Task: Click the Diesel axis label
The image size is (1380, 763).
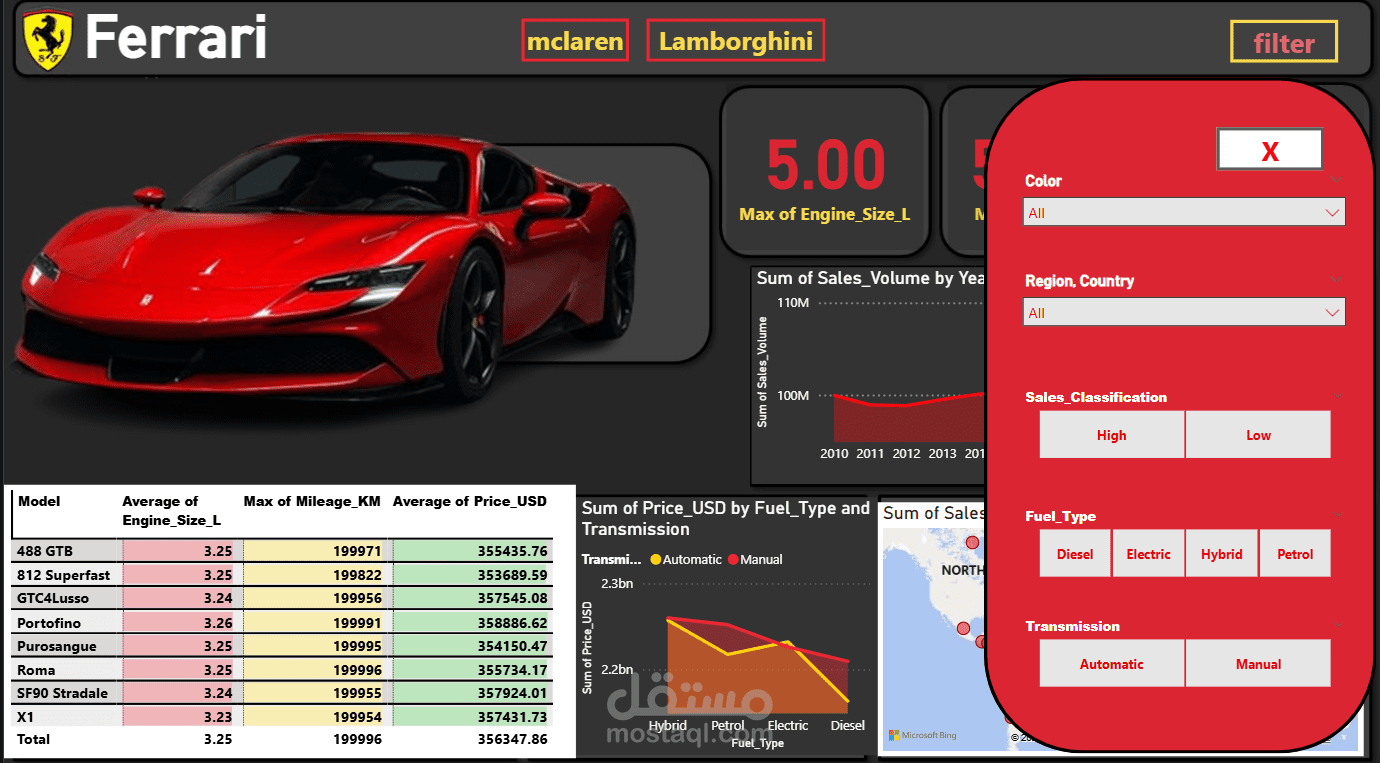Action: tap(848, 725)
